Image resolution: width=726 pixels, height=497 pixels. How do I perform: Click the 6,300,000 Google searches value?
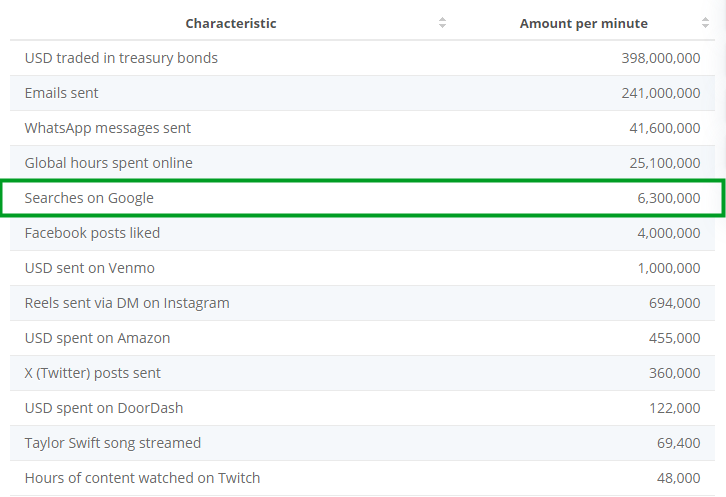[x=669, y=198]
